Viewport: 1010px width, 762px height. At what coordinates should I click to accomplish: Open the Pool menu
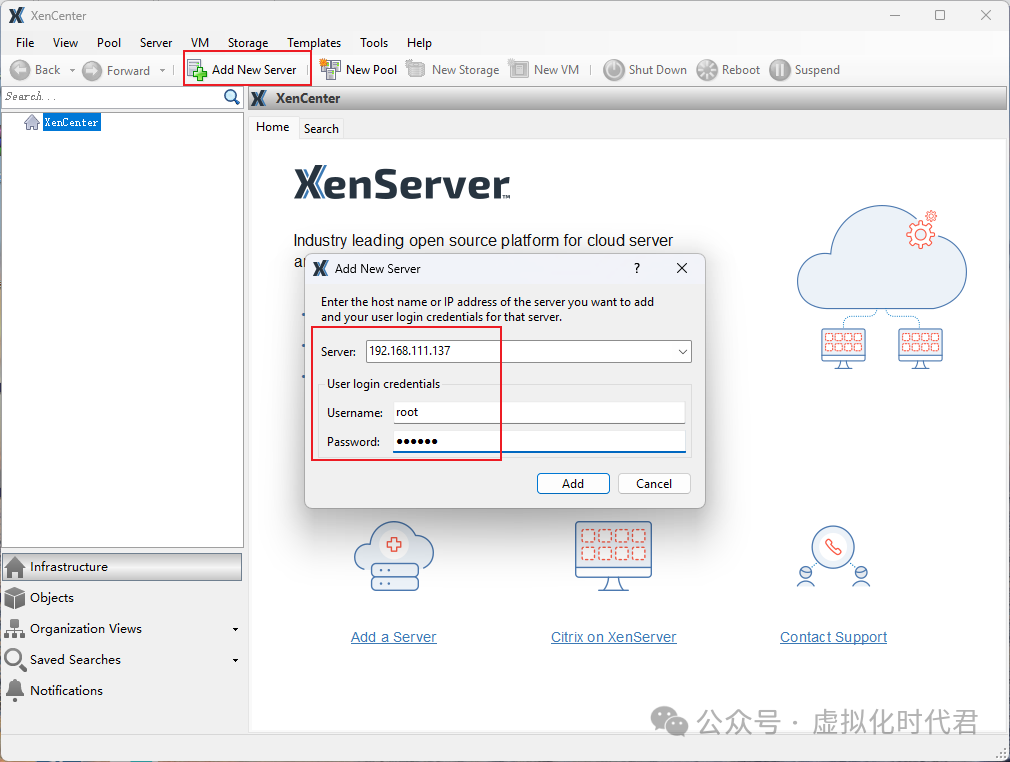pyautogui.click(x=109, y=43)
